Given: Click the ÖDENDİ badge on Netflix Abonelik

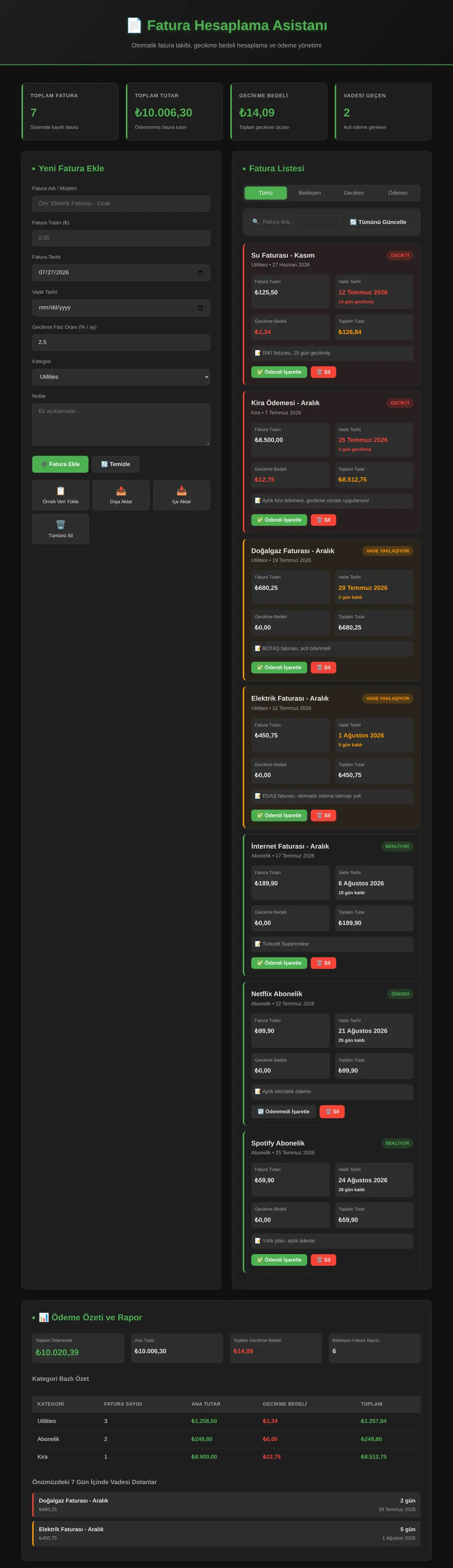Looking at the screenshot, I should pyautogui.click(x=400, y=994).
